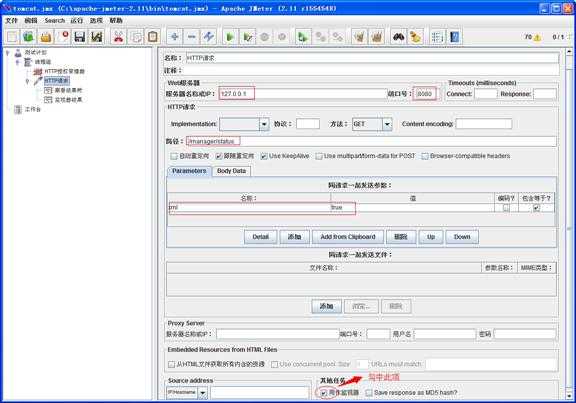This screenshot has width=576, height=403.
Task: Click the Connect timeout input field
Action: pos(486,94)
